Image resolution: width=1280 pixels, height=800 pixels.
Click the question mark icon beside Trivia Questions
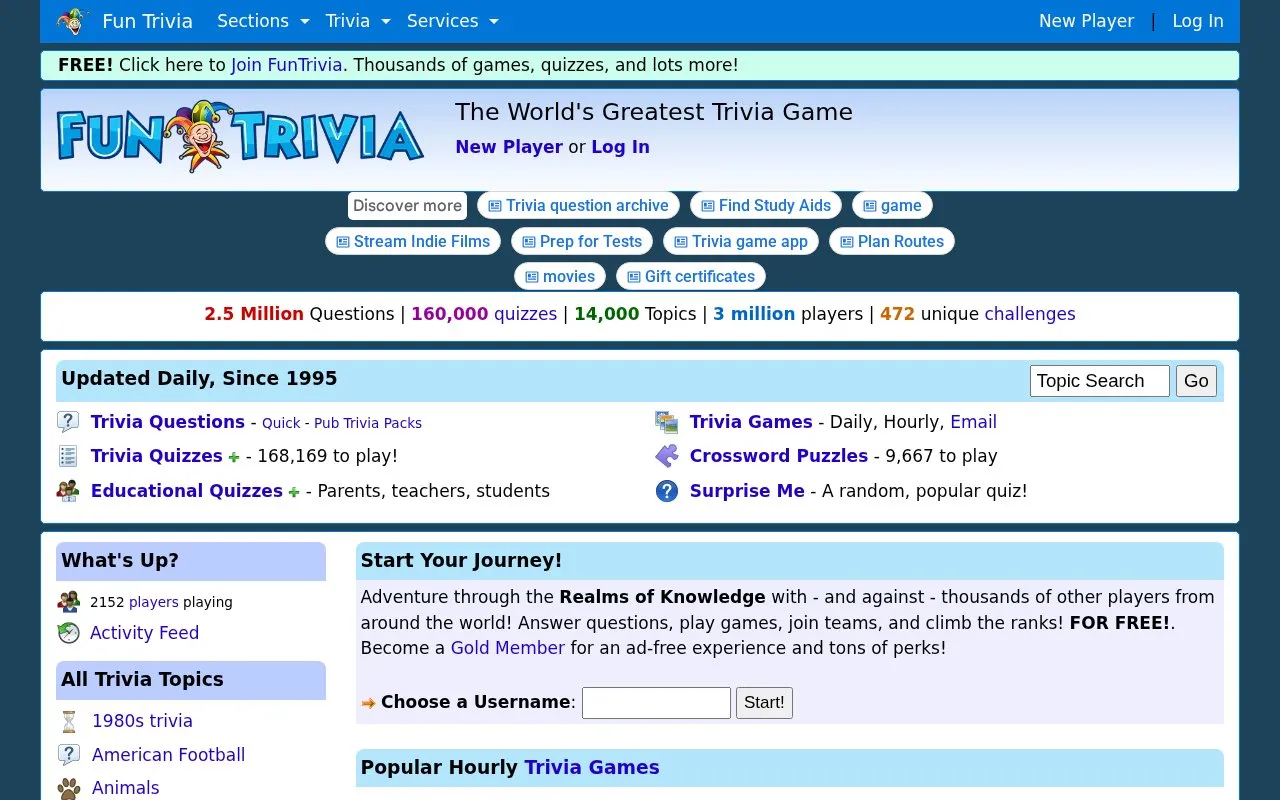coord(68,422)
